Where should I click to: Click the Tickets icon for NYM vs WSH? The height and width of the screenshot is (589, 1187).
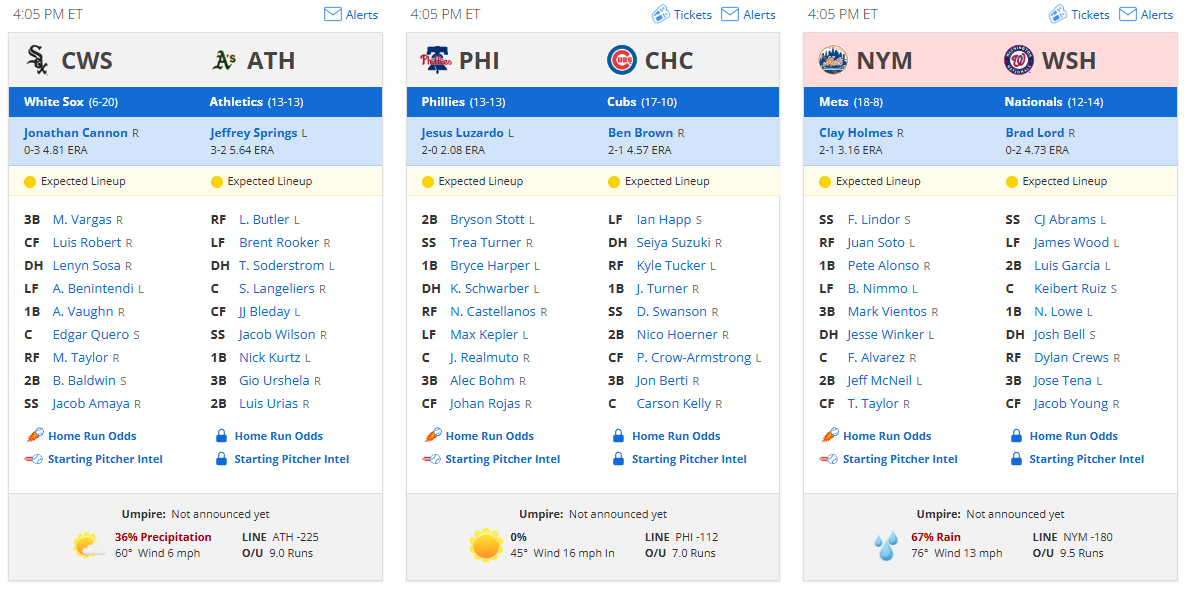[x=1058, y=14]
